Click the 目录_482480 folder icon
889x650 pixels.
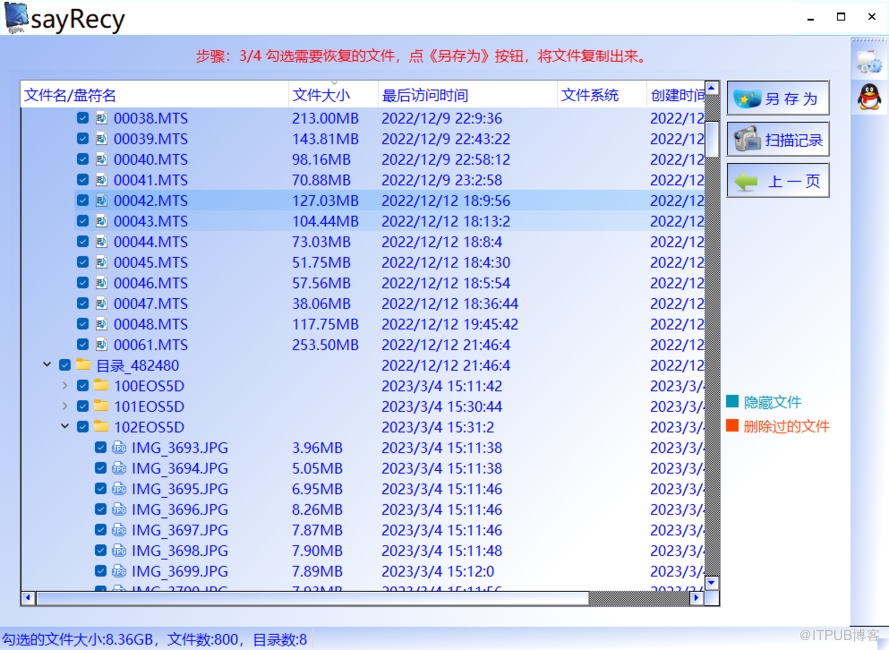click(83, 364)
